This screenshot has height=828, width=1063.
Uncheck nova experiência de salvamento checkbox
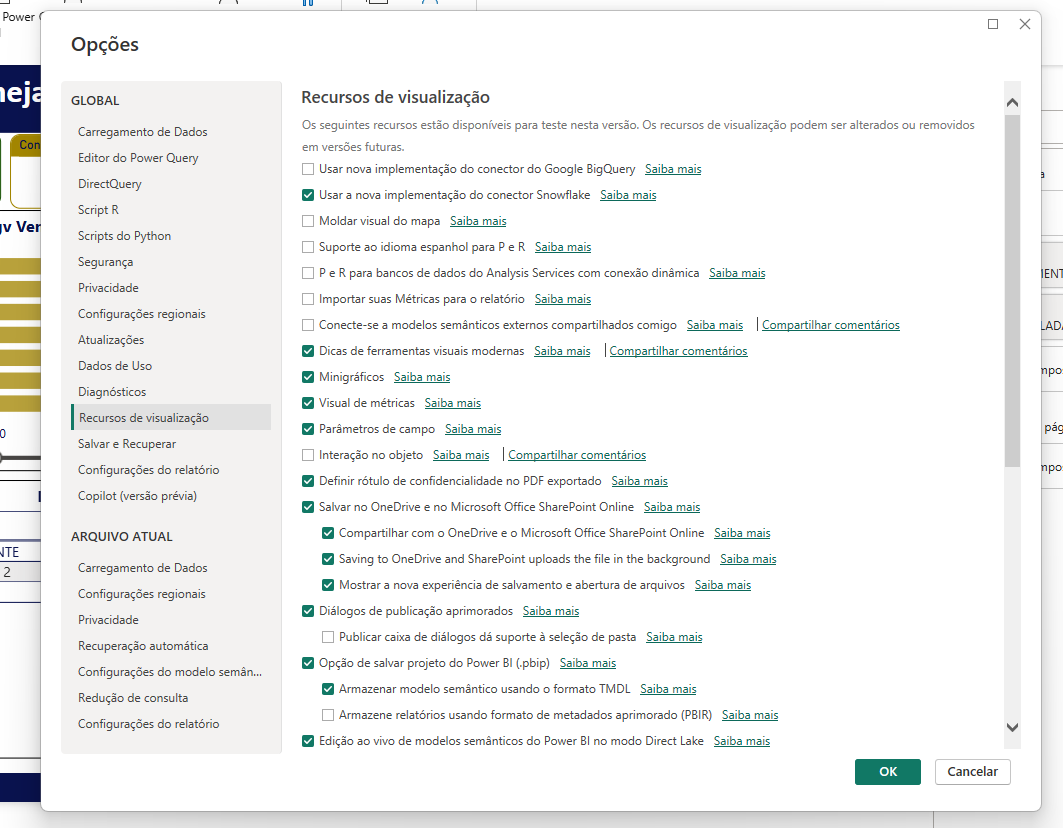pyautogui.click(x=328, y=585)
